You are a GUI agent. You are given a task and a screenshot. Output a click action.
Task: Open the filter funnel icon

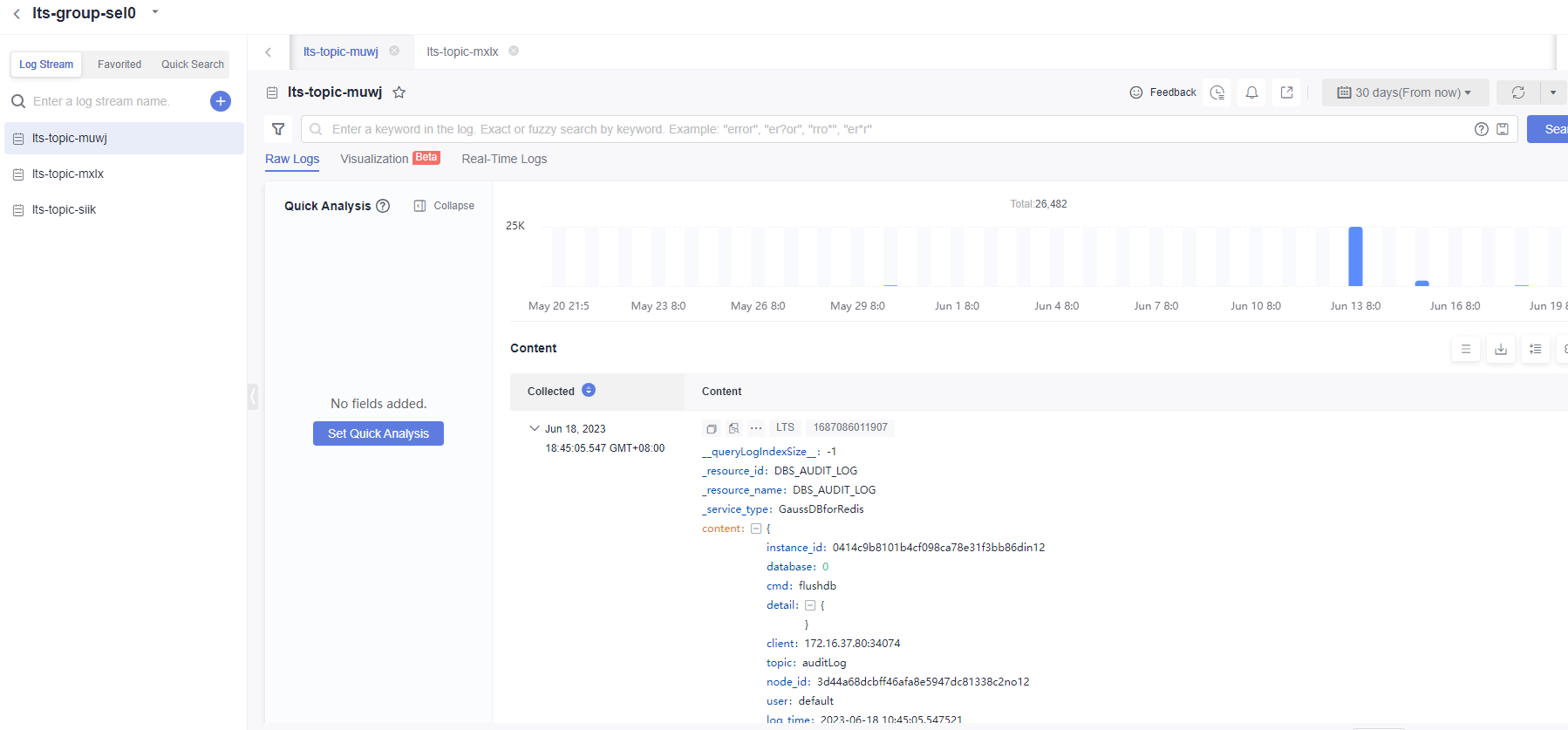pos(278,129)
